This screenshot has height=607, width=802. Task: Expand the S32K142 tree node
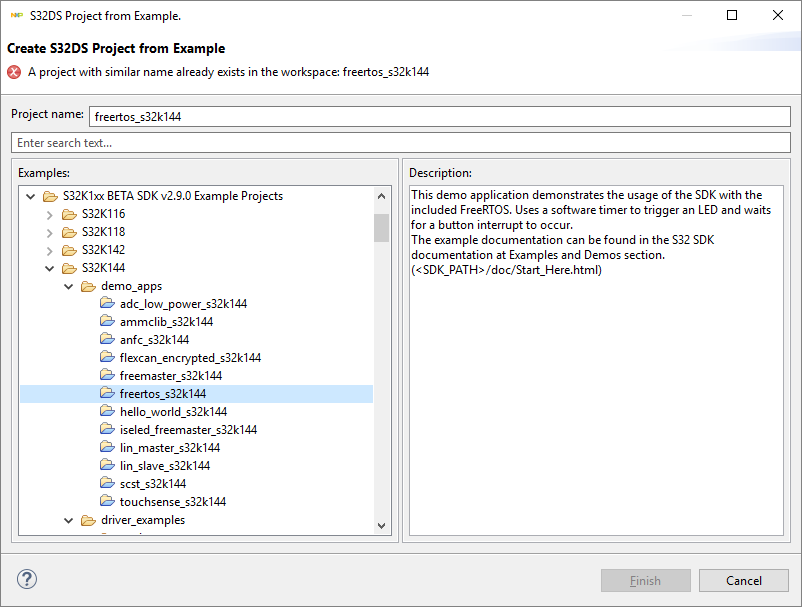tap(50, 251)
